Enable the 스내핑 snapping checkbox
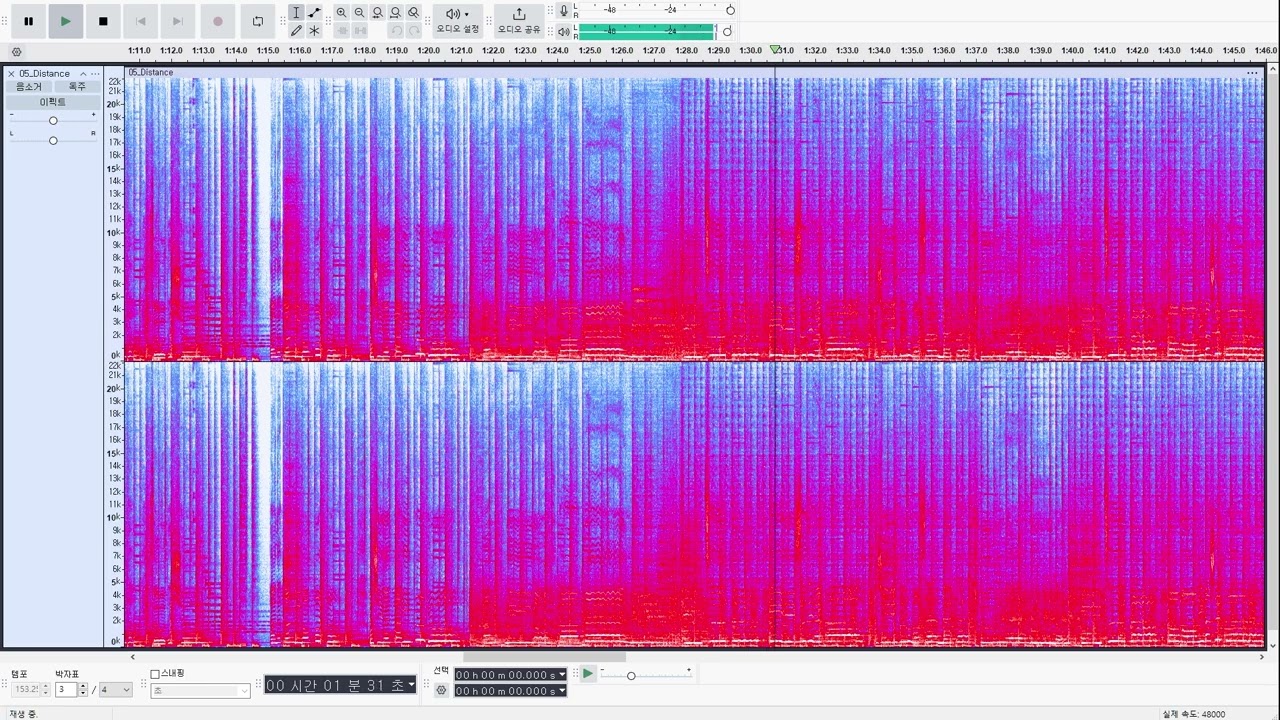Screen dimensions: 1280x720 click(x=155, y=674)
